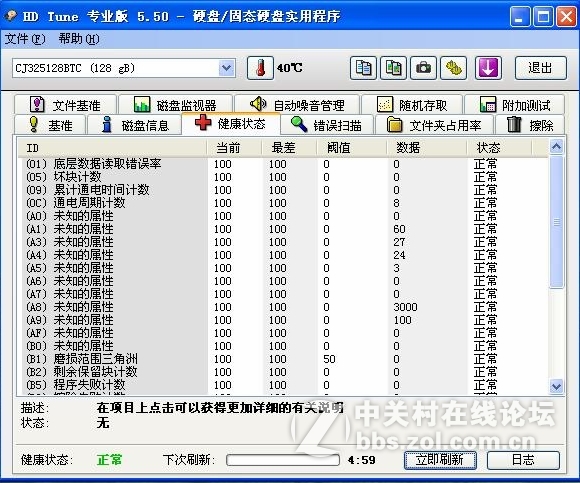Select the (A7) 未知的属性 row
Screen dimensions: 580x483
pos(283,294)
